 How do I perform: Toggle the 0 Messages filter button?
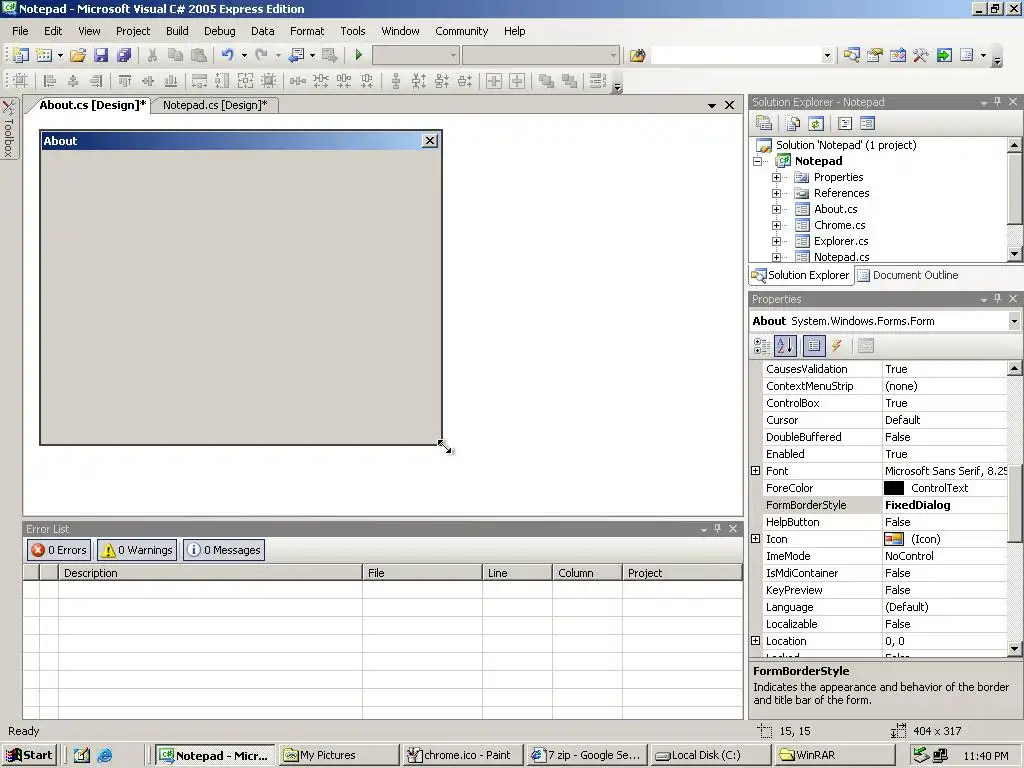pyautogui.click(x=224, y=550)
